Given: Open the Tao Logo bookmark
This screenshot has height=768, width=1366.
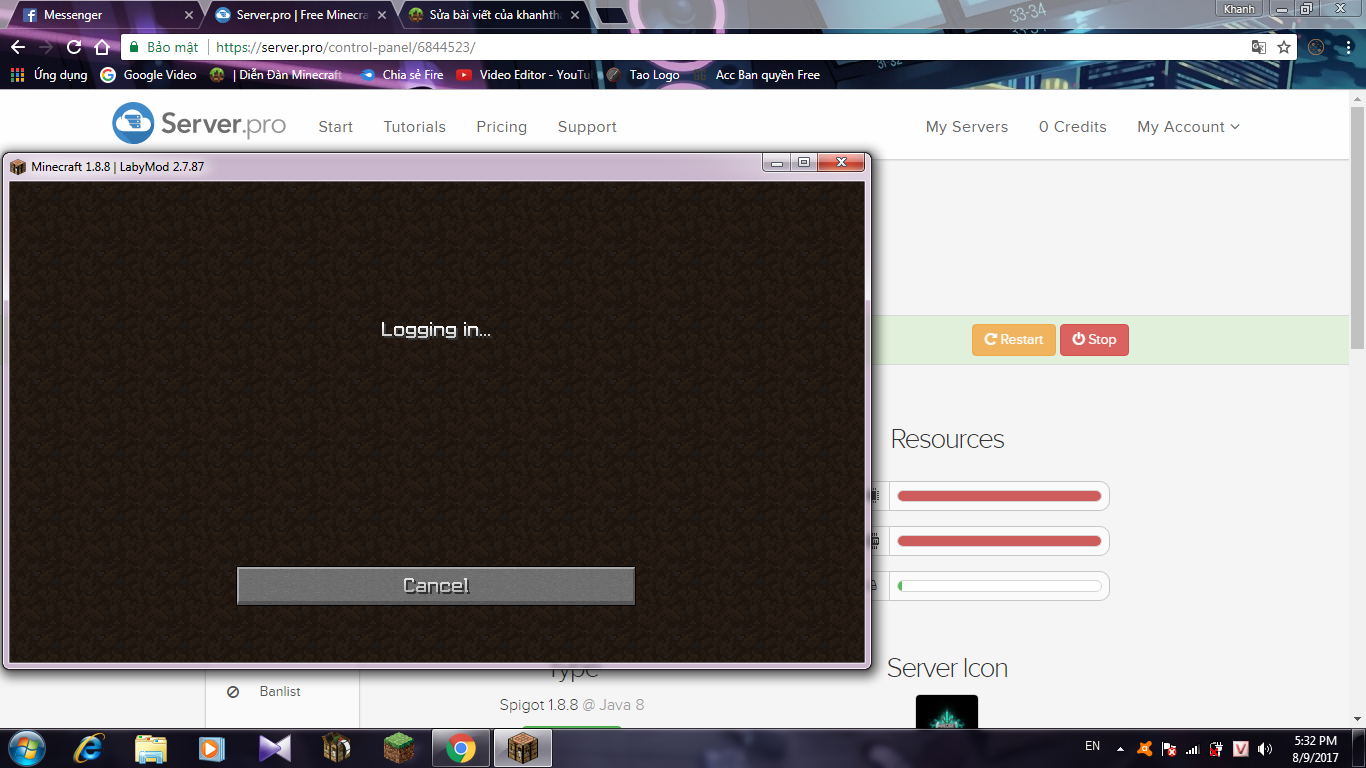Looking at the screenshot, I should click(x=643, y=75).
